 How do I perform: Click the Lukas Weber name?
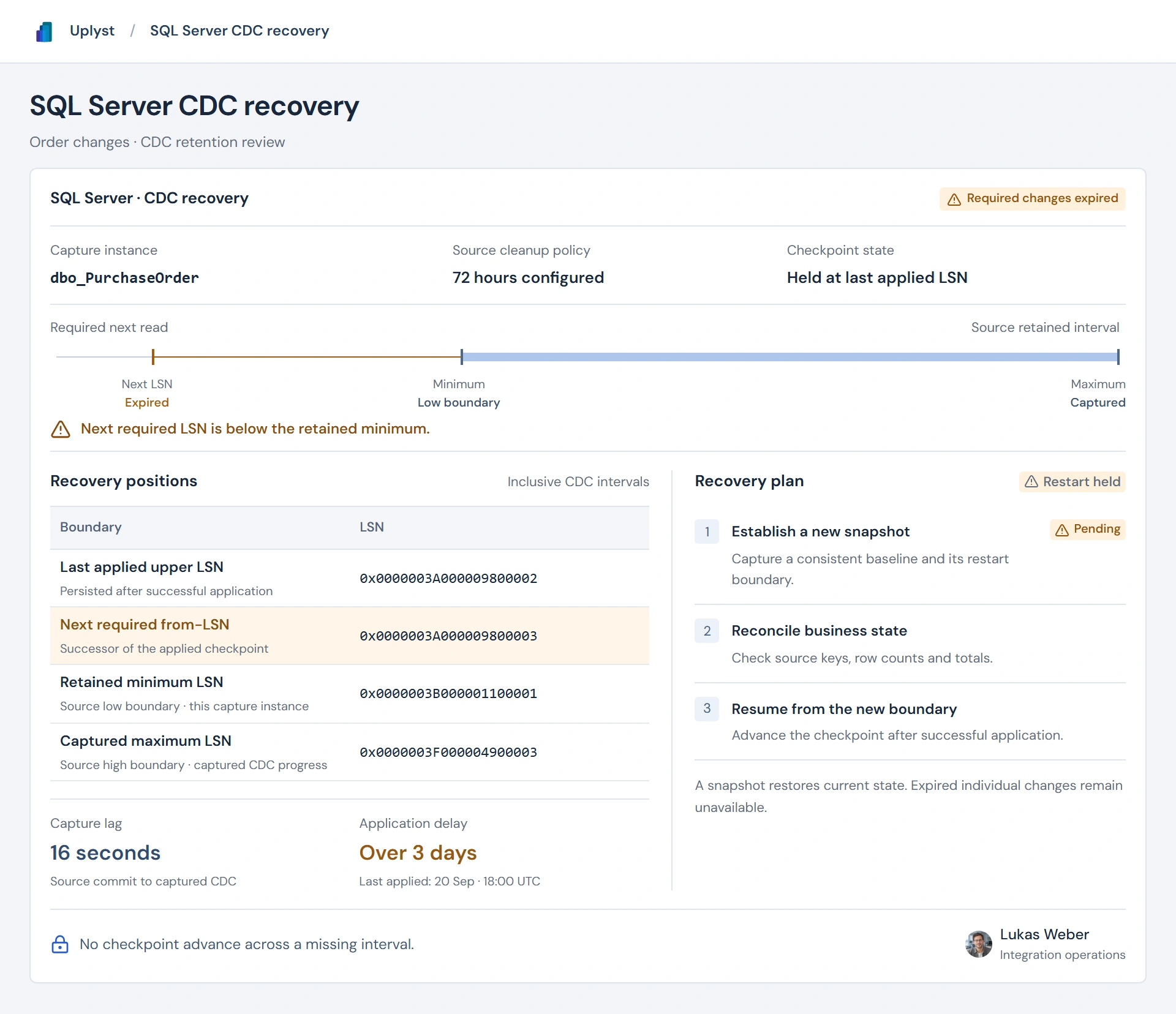coord(1044,934)
